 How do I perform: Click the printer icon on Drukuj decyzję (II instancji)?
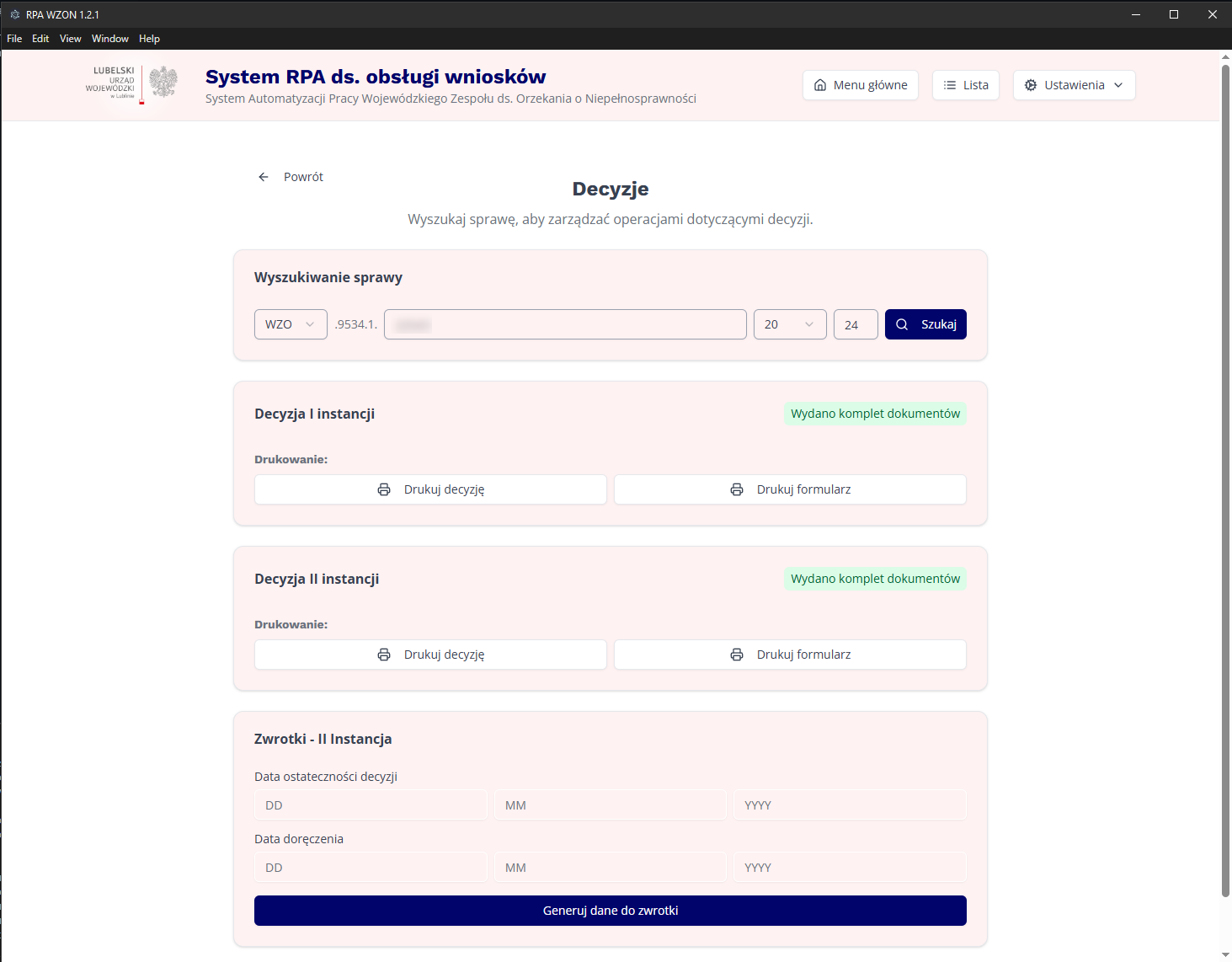tap(385, 655)
